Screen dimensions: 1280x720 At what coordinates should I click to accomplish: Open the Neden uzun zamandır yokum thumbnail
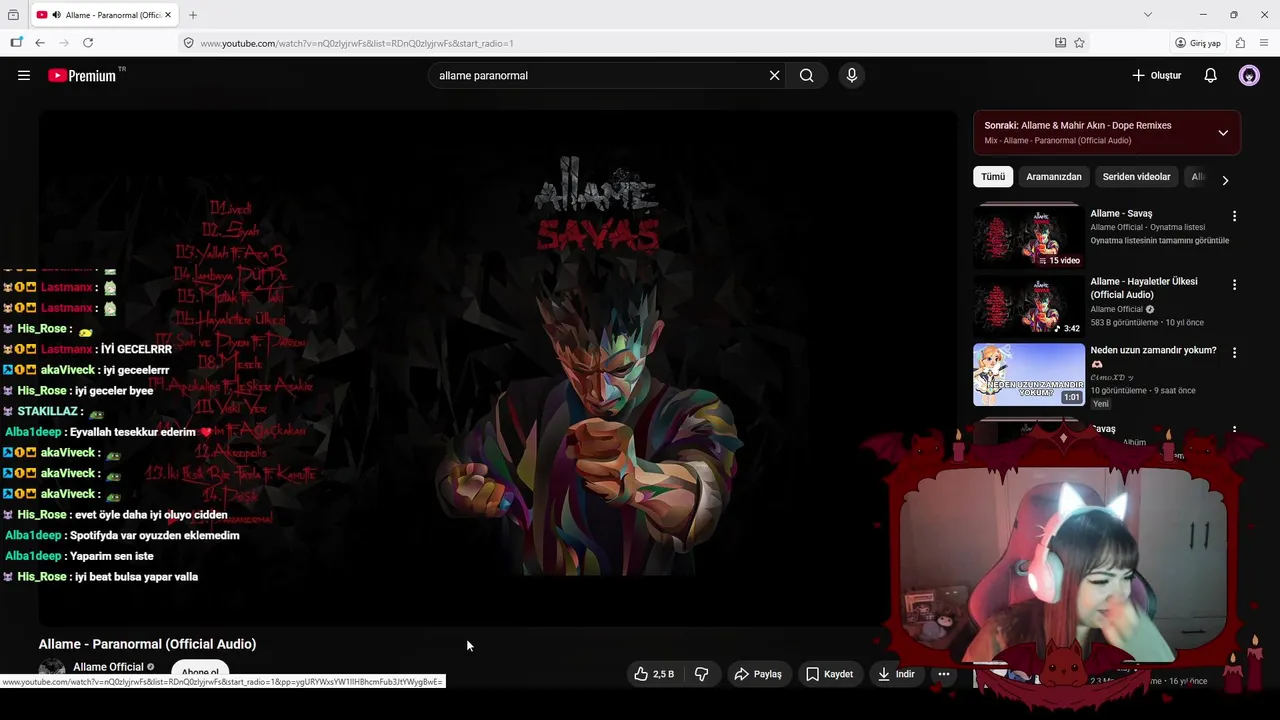[x=1029, y=375]
